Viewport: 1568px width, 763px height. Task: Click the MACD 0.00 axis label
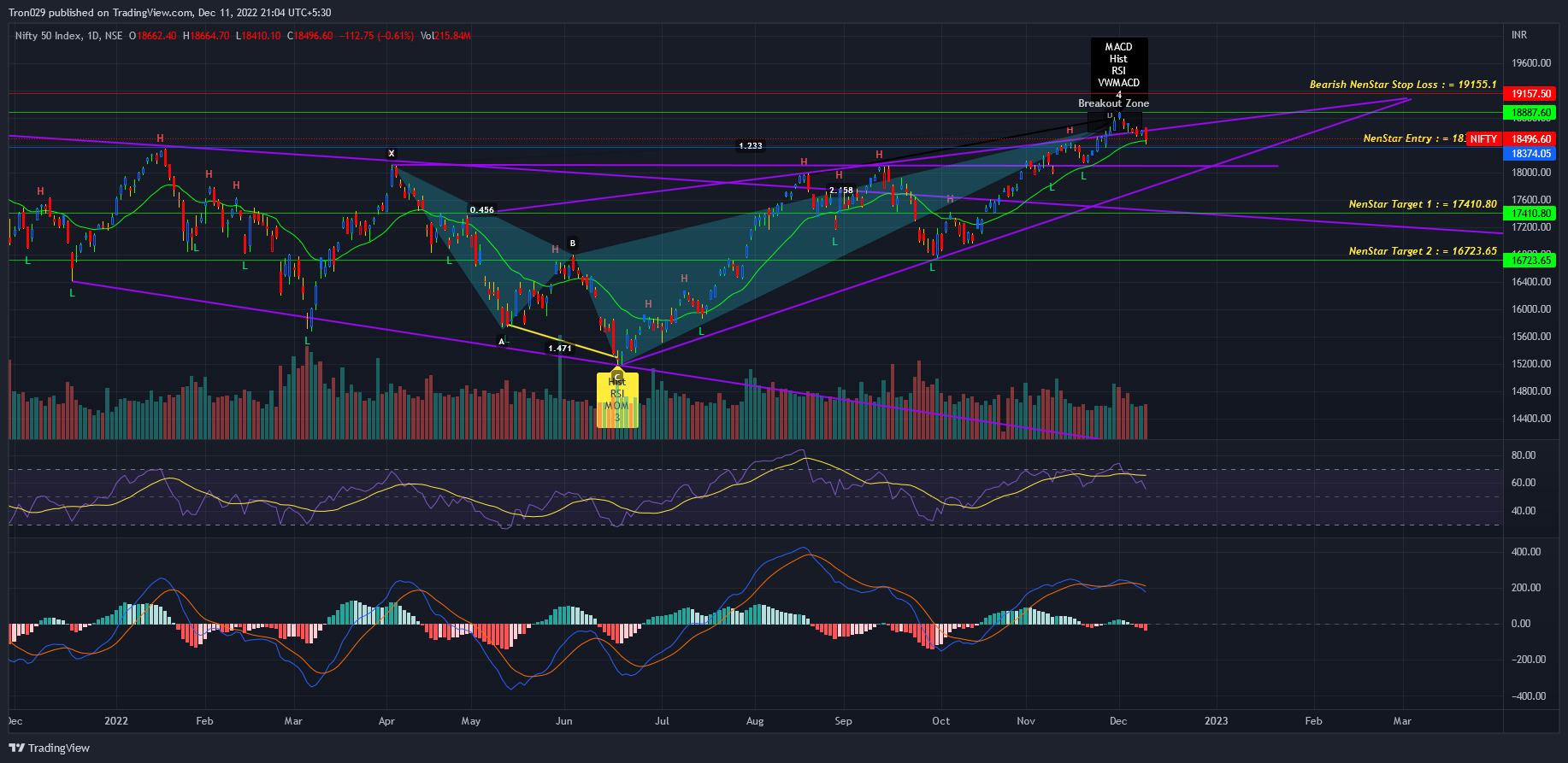tap(1521, 624)
